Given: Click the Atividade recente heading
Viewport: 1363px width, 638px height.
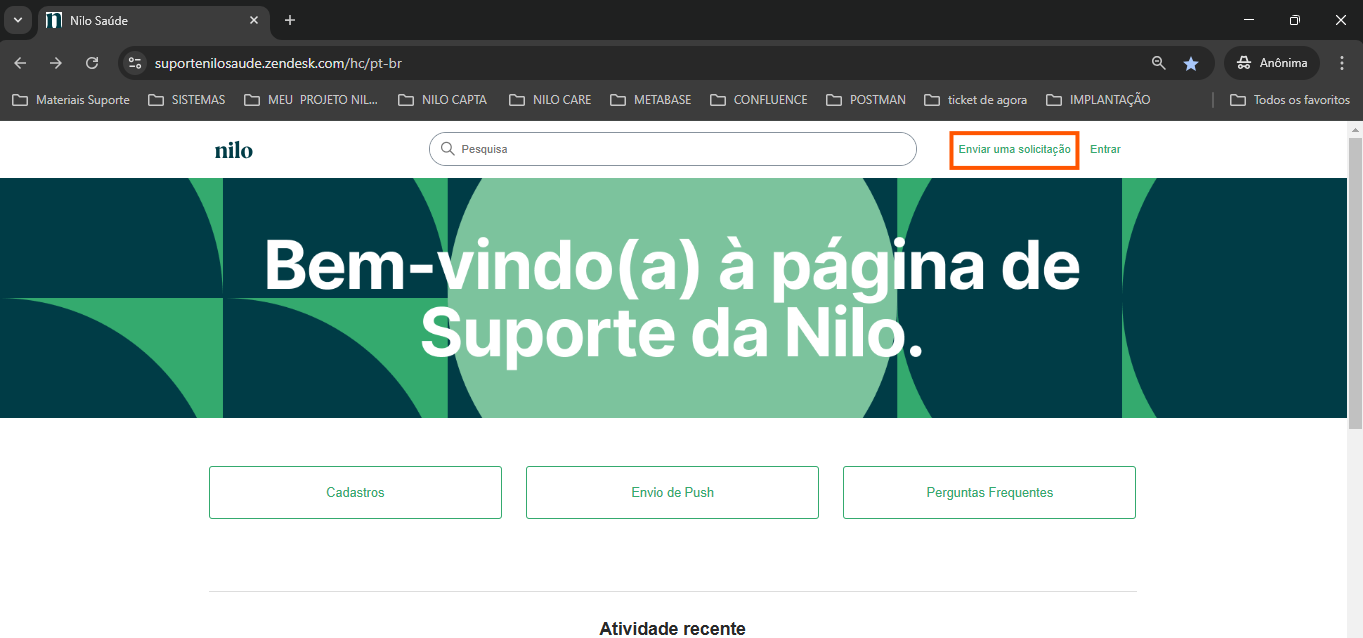Looking at the screenshot, I should coord(672,628).
